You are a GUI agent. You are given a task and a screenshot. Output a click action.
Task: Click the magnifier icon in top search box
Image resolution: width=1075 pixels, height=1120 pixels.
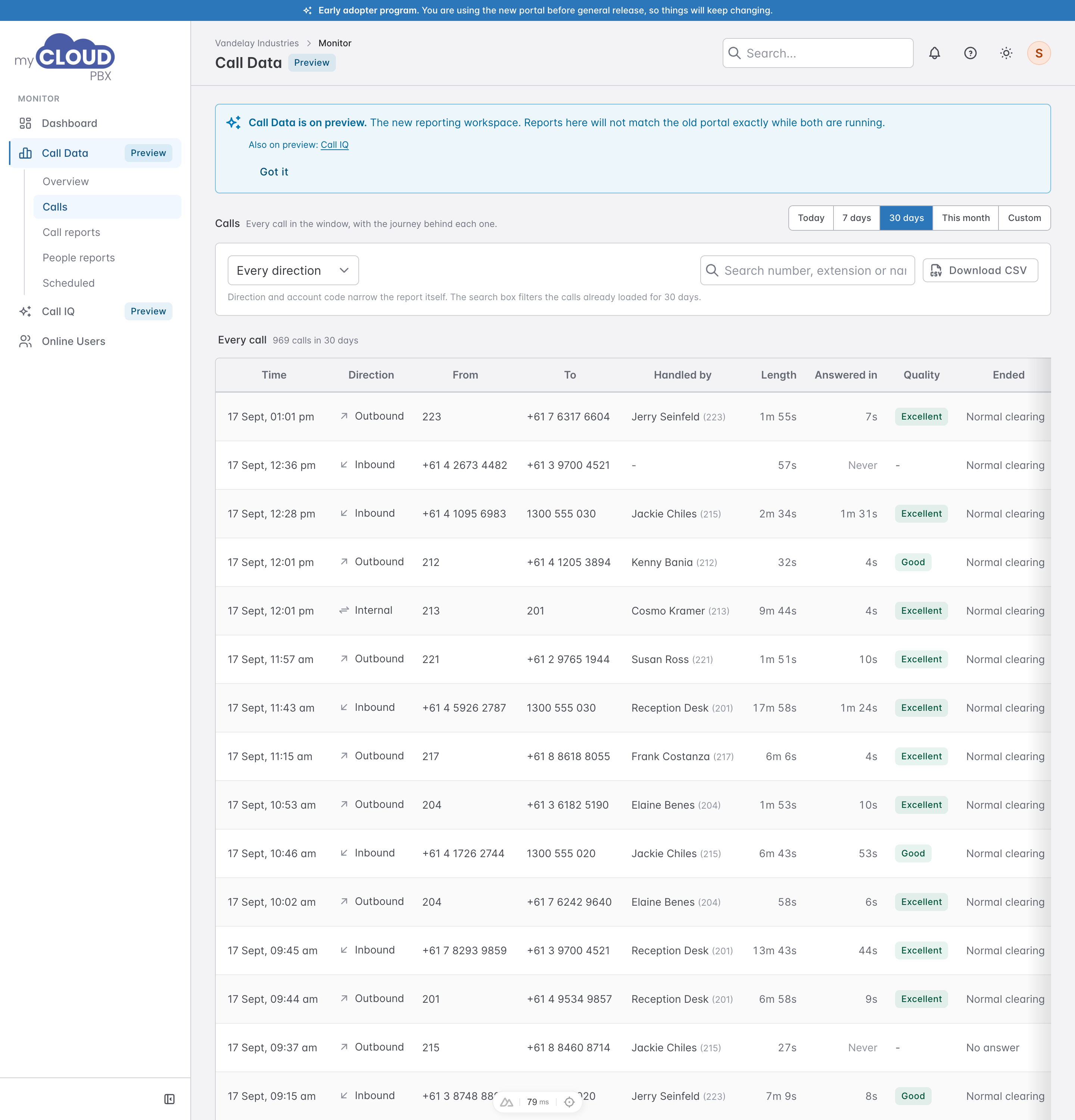click(x=735, y=53)
